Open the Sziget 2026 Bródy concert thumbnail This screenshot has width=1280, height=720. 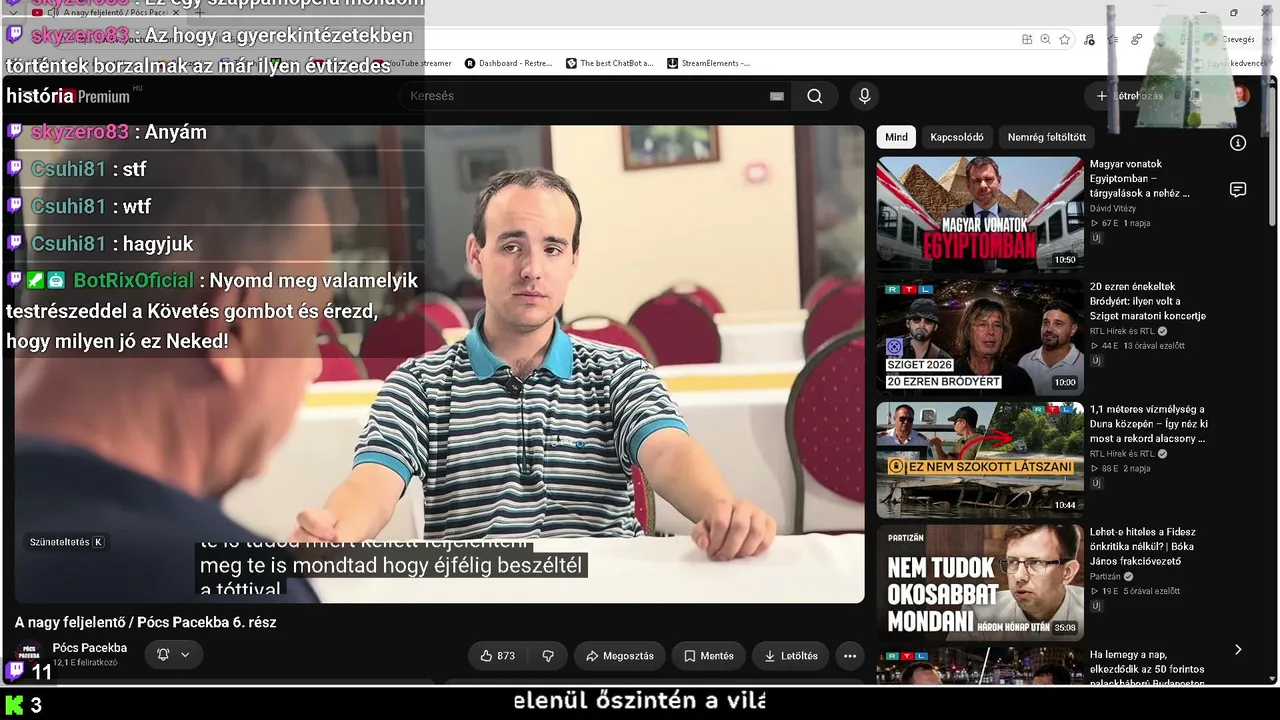tap(980, 337)
